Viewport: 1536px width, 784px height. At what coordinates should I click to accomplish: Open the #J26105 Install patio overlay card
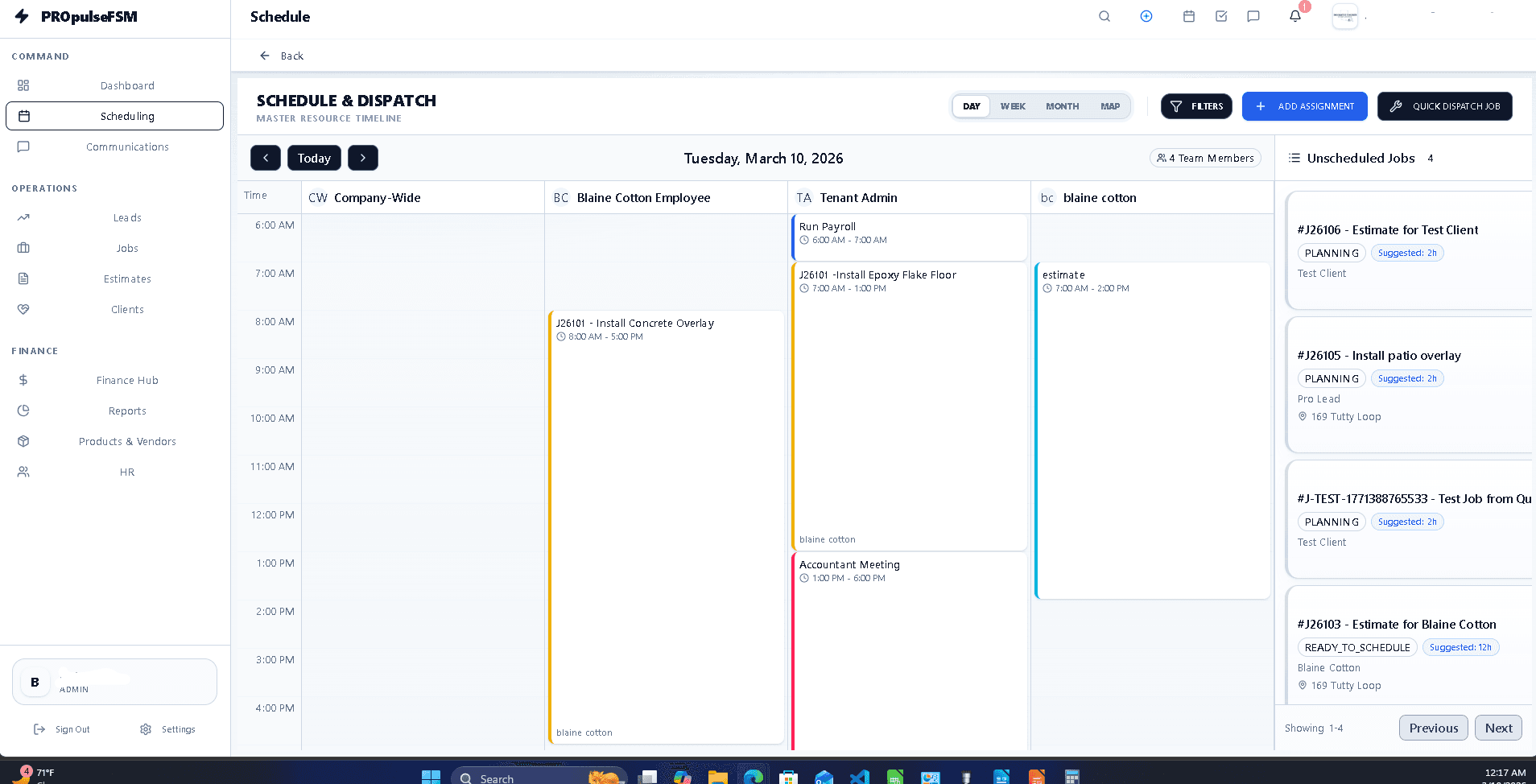click(1409, 385)
